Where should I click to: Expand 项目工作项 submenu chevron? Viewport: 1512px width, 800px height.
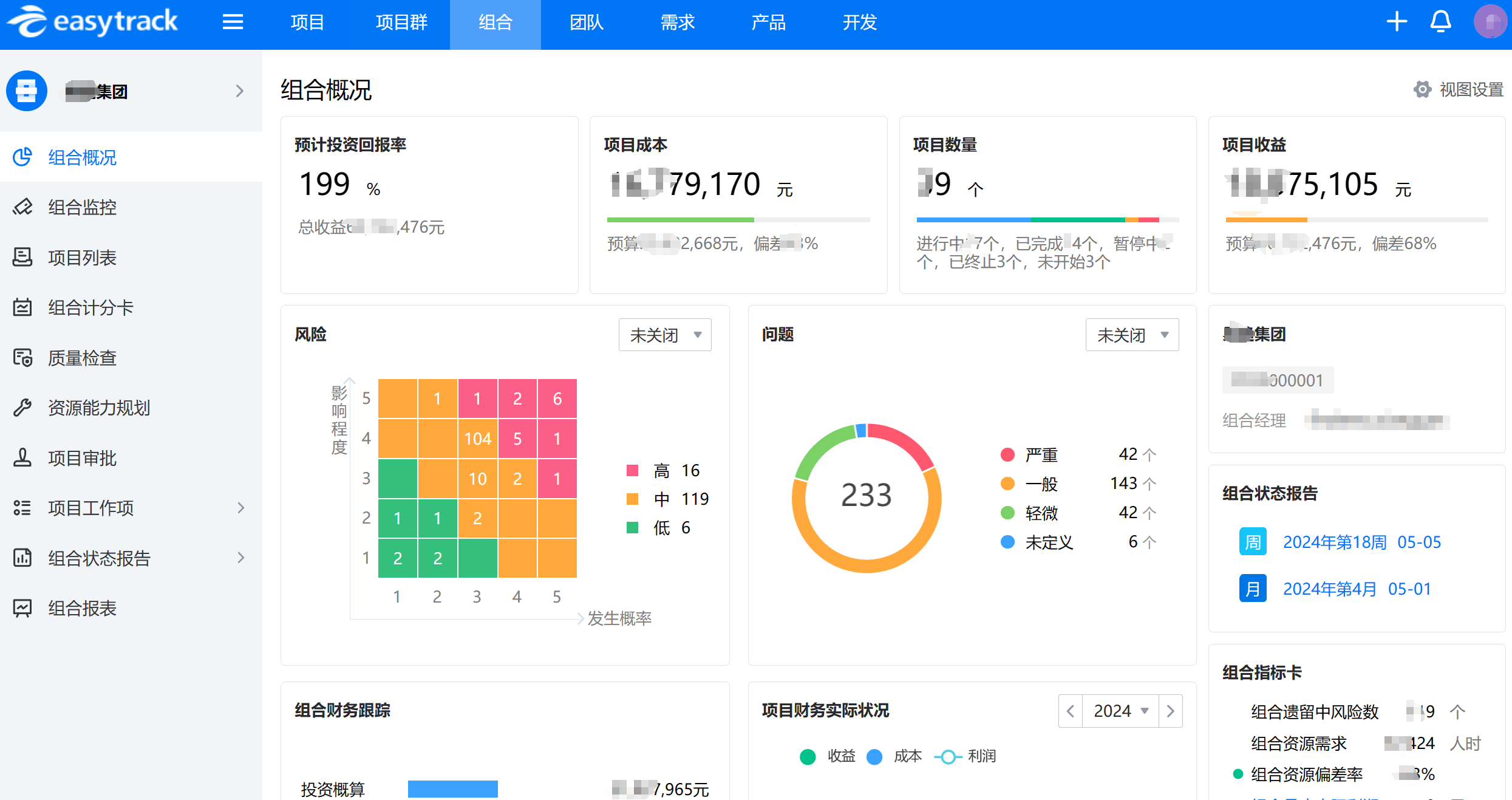coord(241,508)
